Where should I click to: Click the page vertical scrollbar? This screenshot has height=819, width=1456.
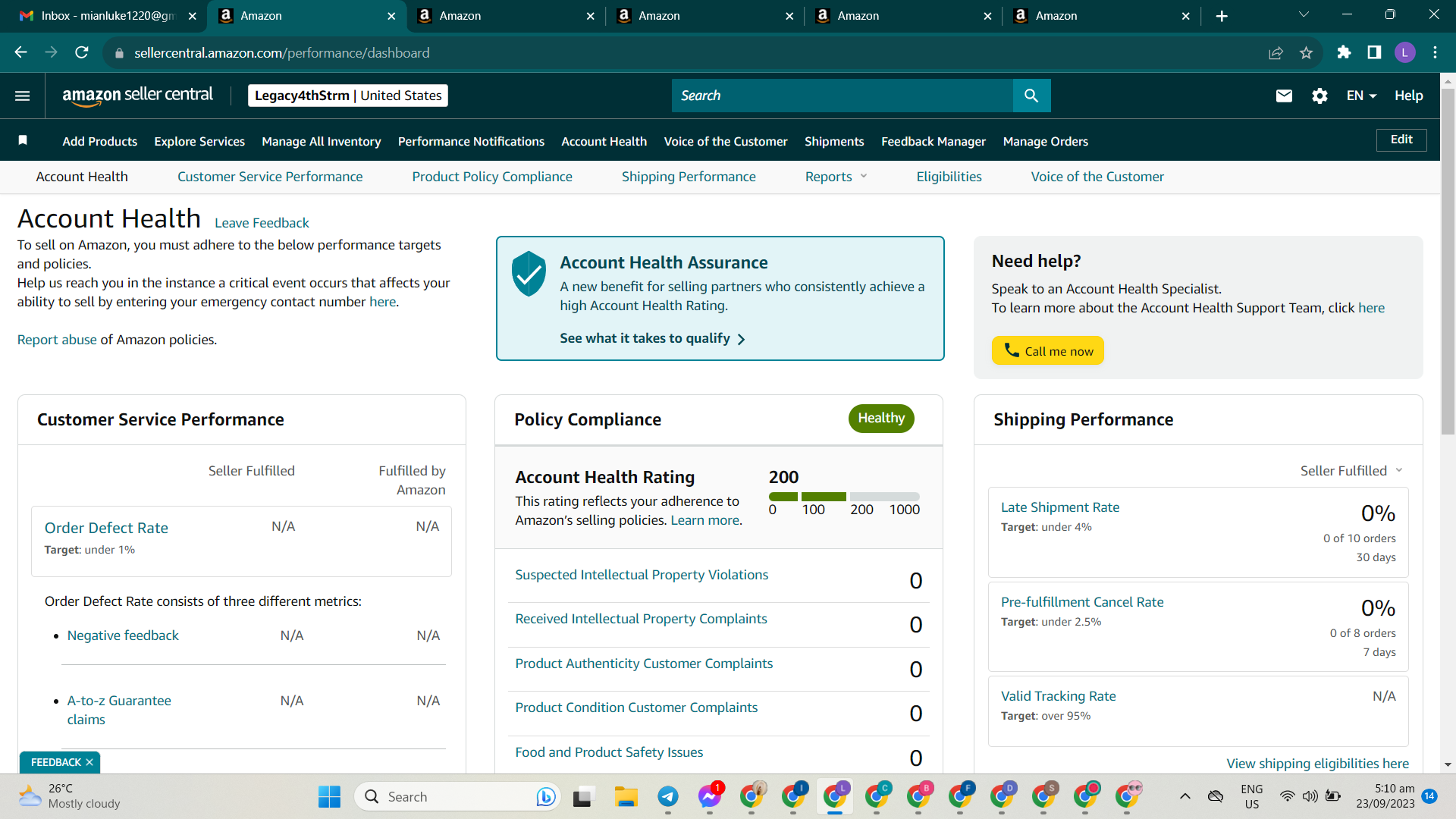1448,262
